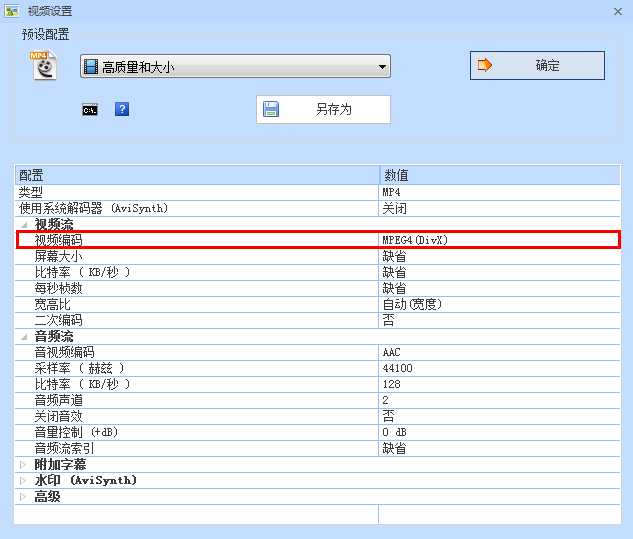
Task: Select the 视频编码 row
Action: 318,240
